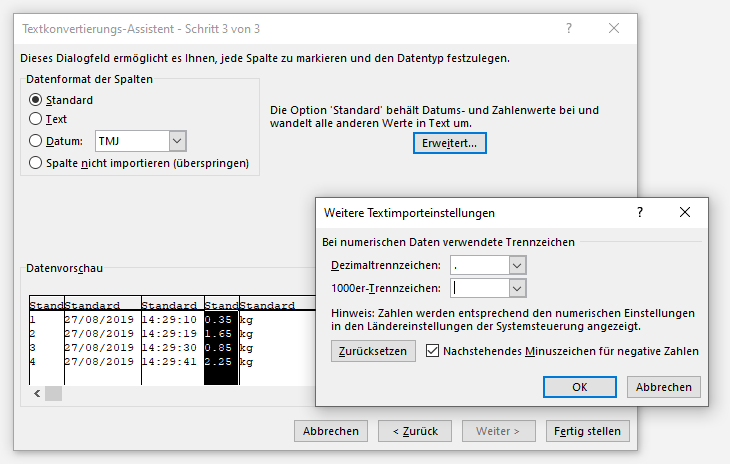This screenshot has height=464, width=730.
Task: Click into the Dezimaltrennzeichen text field
Action: (x=480, y=265)
